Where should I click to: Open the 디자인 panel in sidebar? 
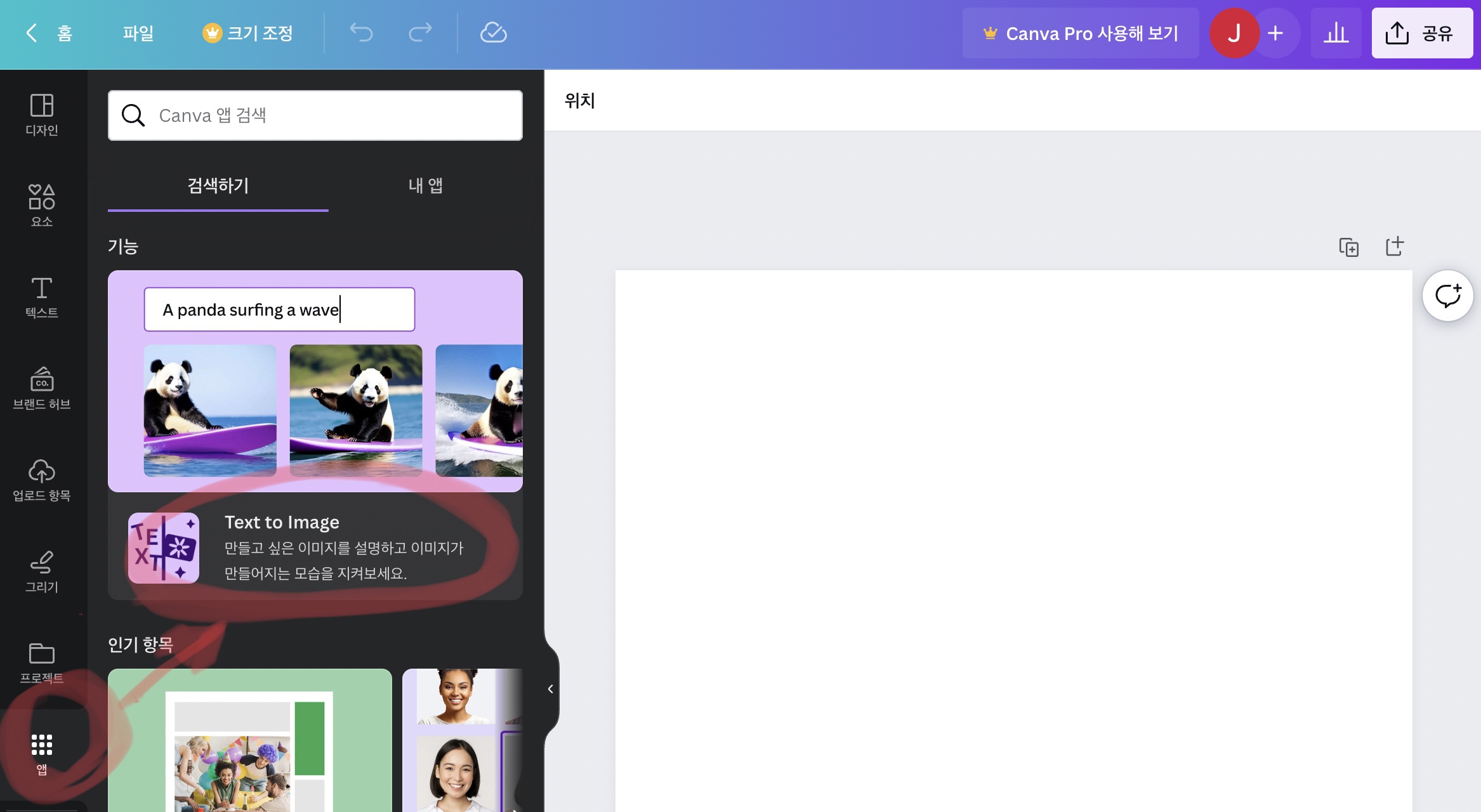click(x=42, y=115)
